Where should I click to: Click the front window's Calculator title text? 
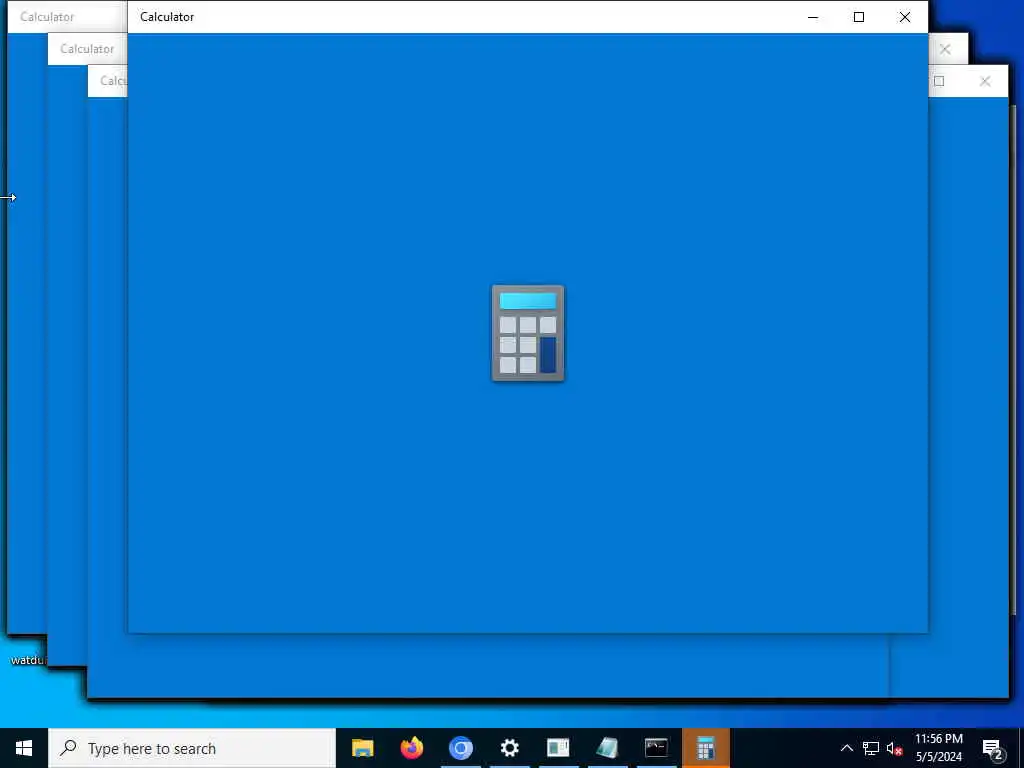coord(167,17)
